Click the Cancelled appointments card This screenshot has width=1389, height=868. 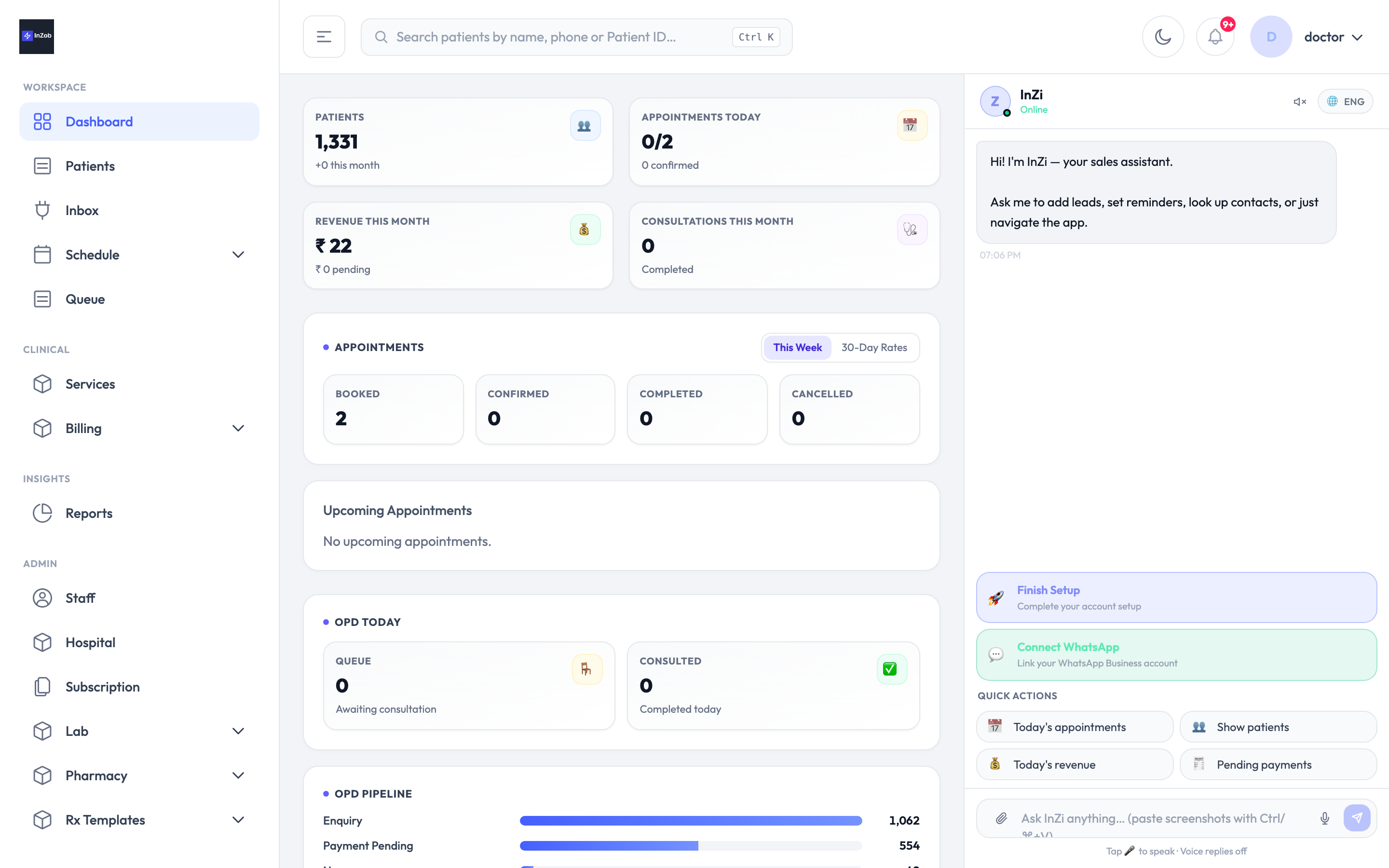(849, 409)
